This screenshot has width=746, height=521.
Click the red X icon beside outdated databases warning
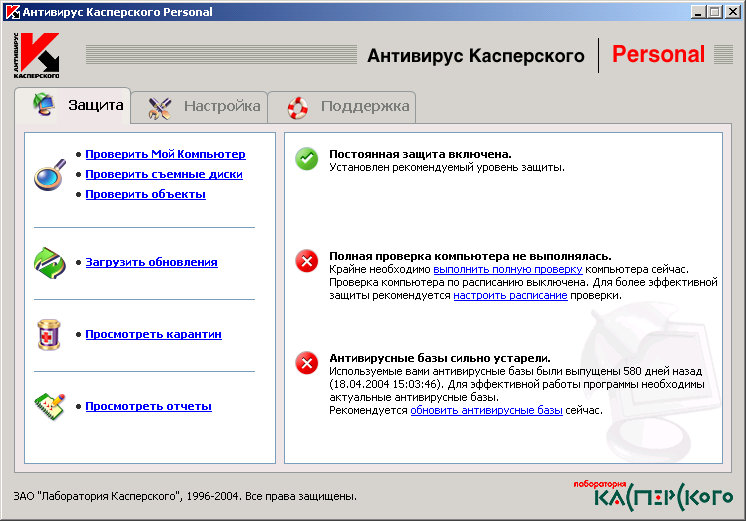(x=307, y=363)
